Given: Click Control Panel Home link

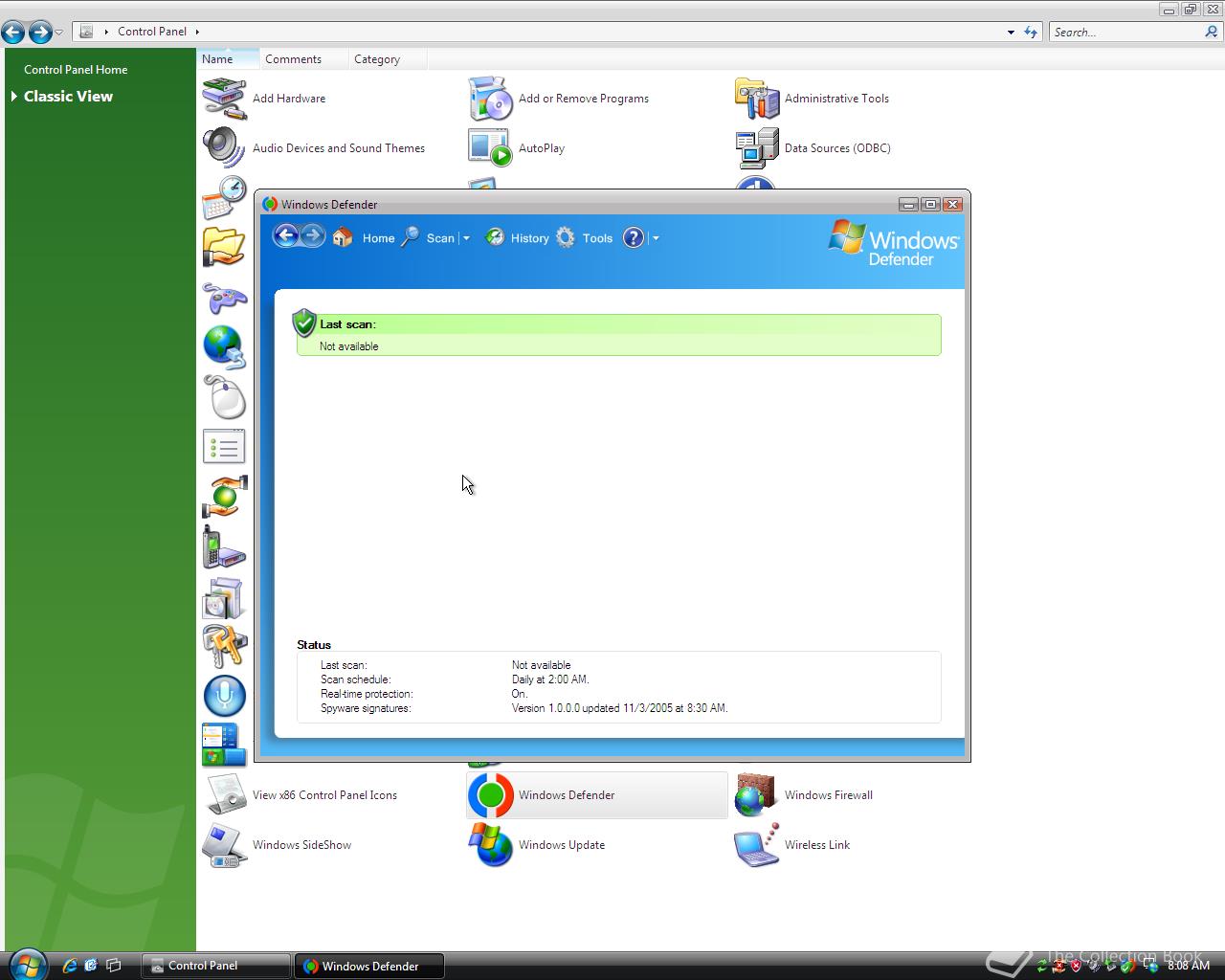Looking at the screenshot, I should 76,69.
